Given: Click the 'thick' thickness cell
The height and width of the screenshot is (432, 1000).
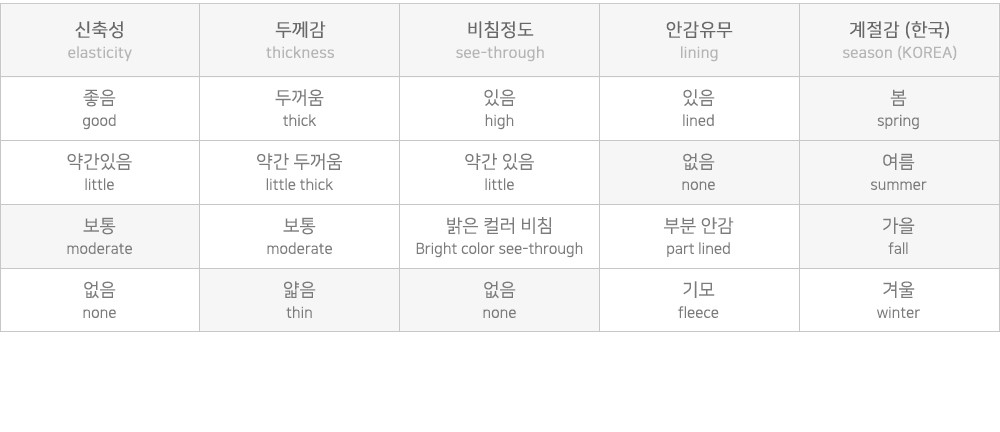Looking at the screenshot, I should pyautogui.click(x=300, y=108).
